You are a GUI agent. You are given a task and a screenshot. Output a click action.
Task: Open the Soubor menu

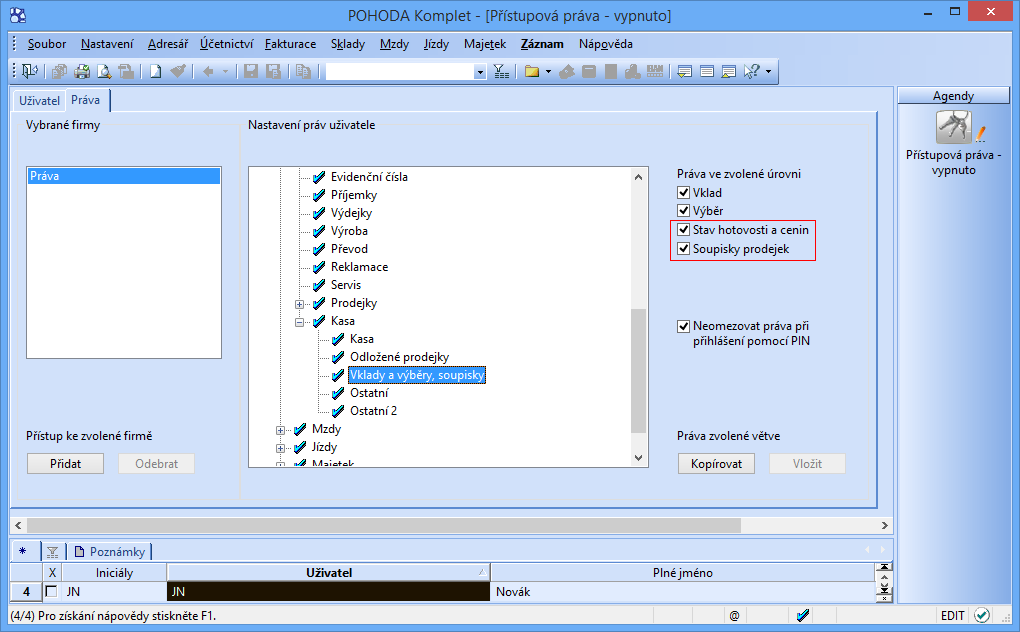[47, 44]
